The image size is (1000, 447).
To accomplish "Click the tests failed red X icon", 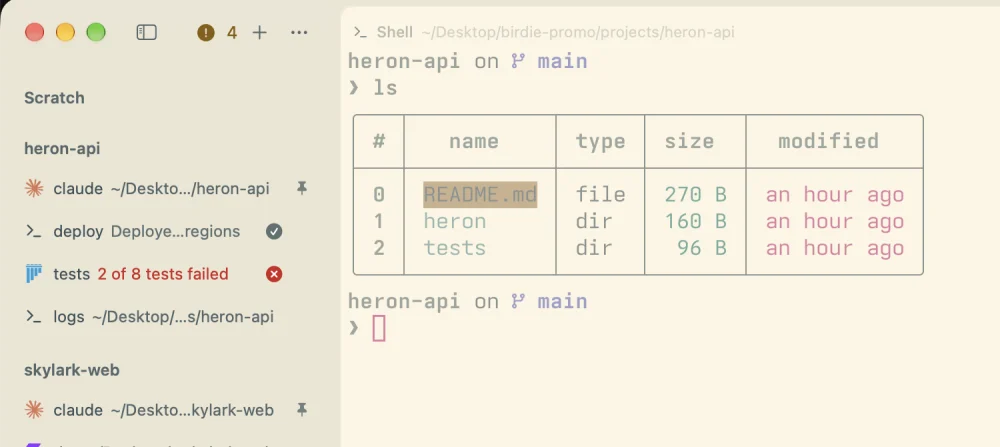I will tap(274, 274).
